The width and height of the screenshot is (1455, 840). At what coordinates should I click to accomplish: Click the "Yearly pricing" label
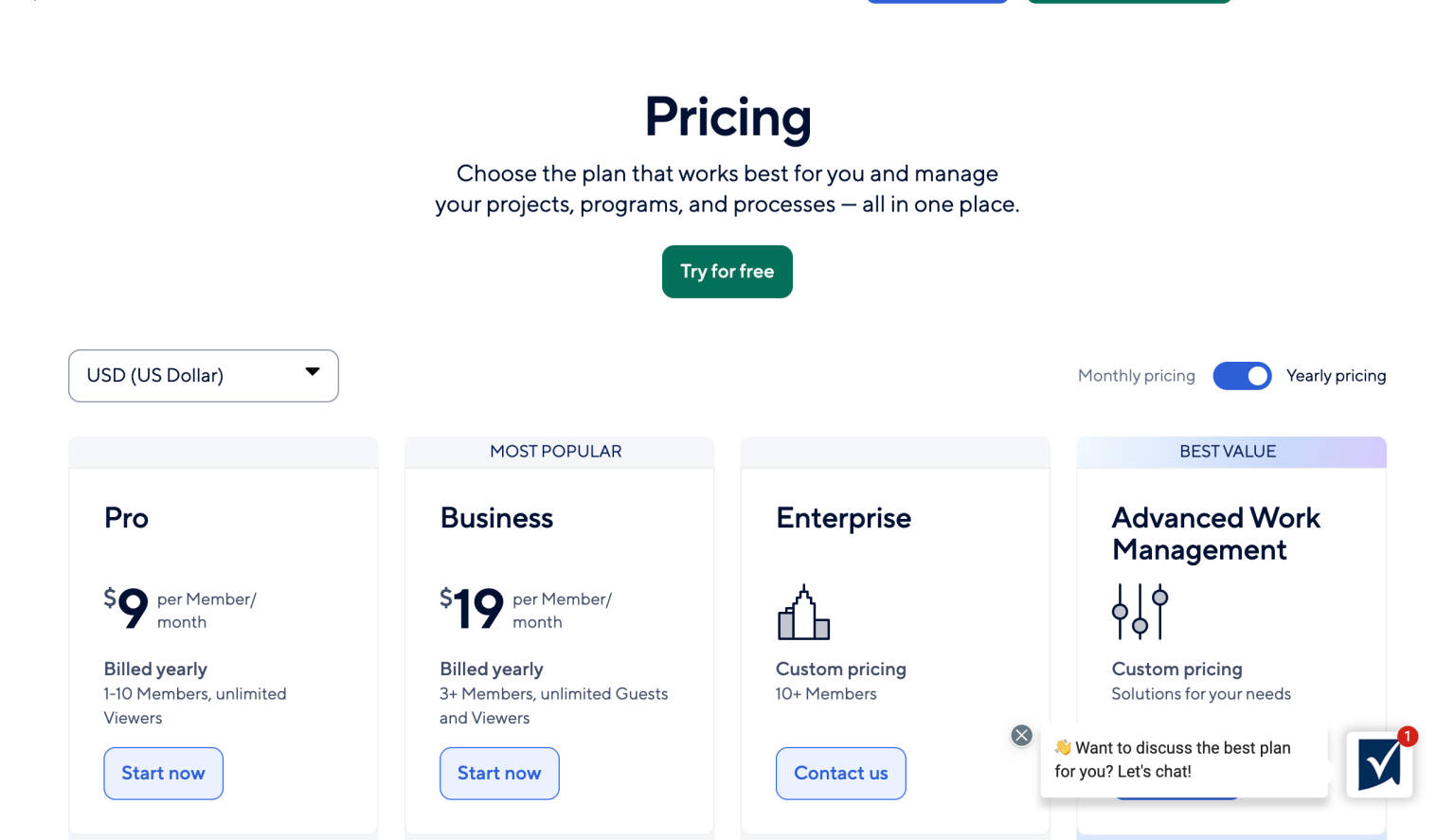pyautogui.click(x=1337, y=376)
